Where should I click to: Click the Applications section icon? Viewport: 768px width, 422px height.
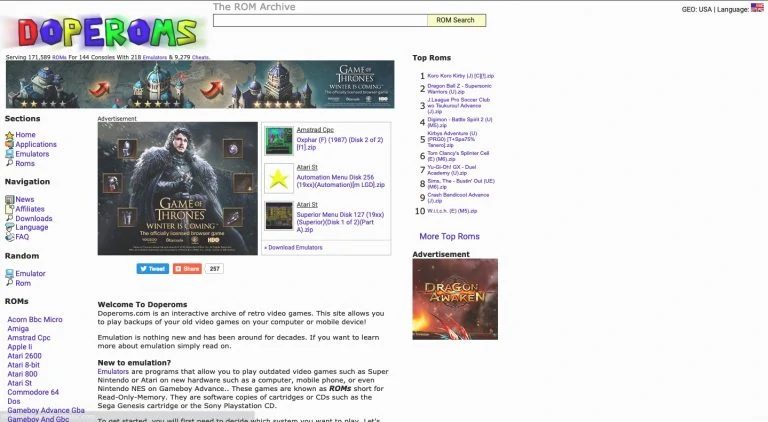[x=9, y=144]
